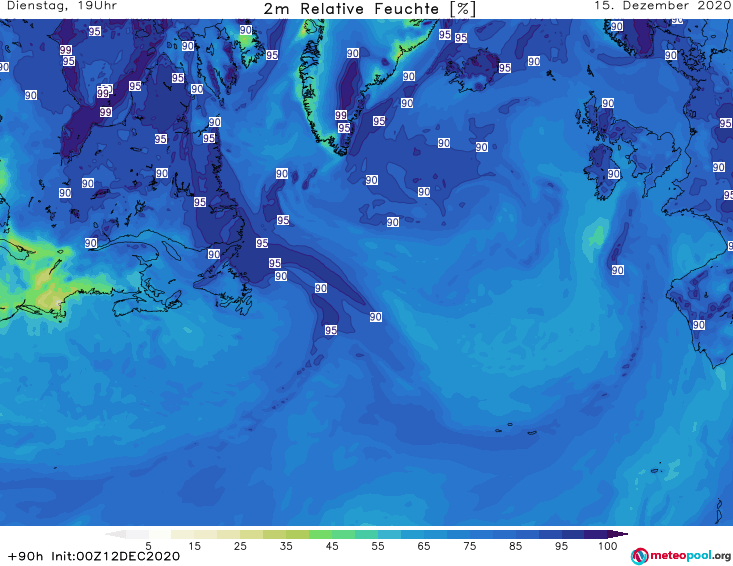733x566 pixels.
Task: Click the legend value "55"
Action: pyautogui.click(x=378, y=546)
